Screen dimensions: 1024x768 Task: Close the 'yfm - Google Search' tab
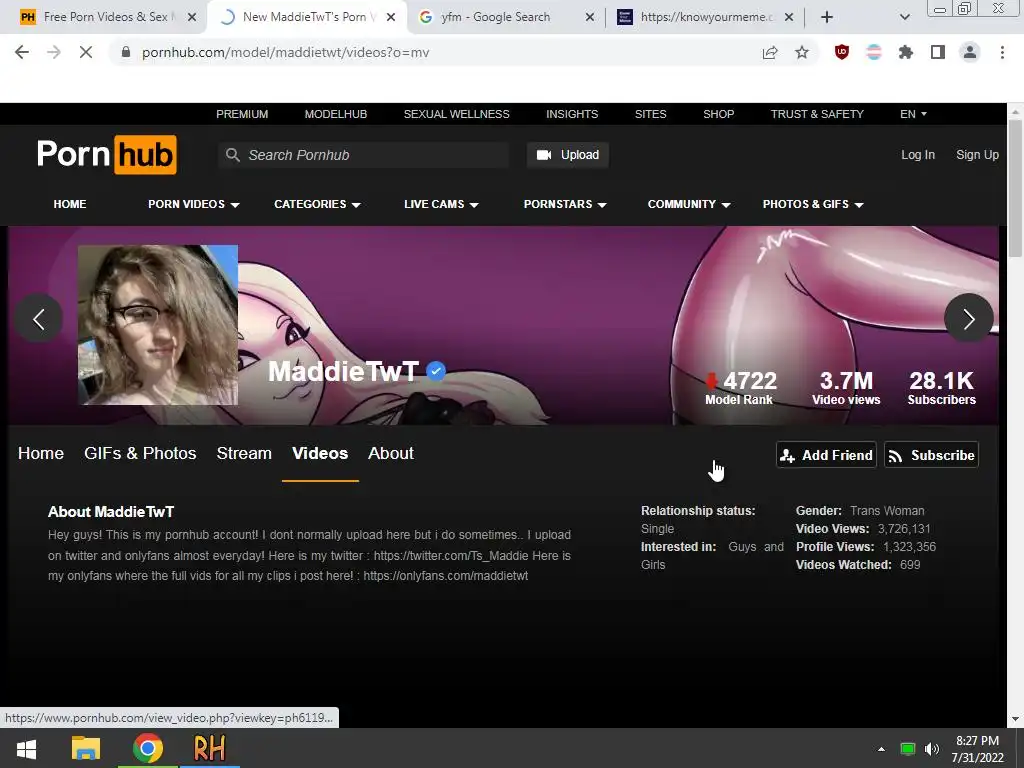coord(590,17)
